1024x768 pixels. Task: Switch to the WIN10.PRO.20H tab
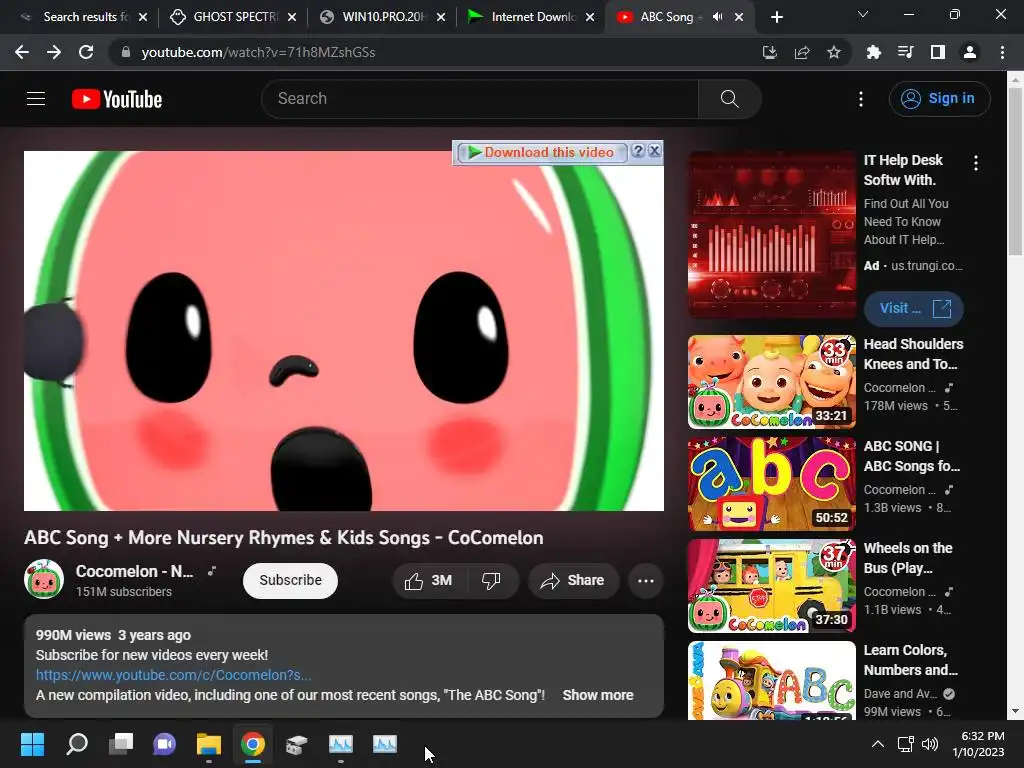383,17
